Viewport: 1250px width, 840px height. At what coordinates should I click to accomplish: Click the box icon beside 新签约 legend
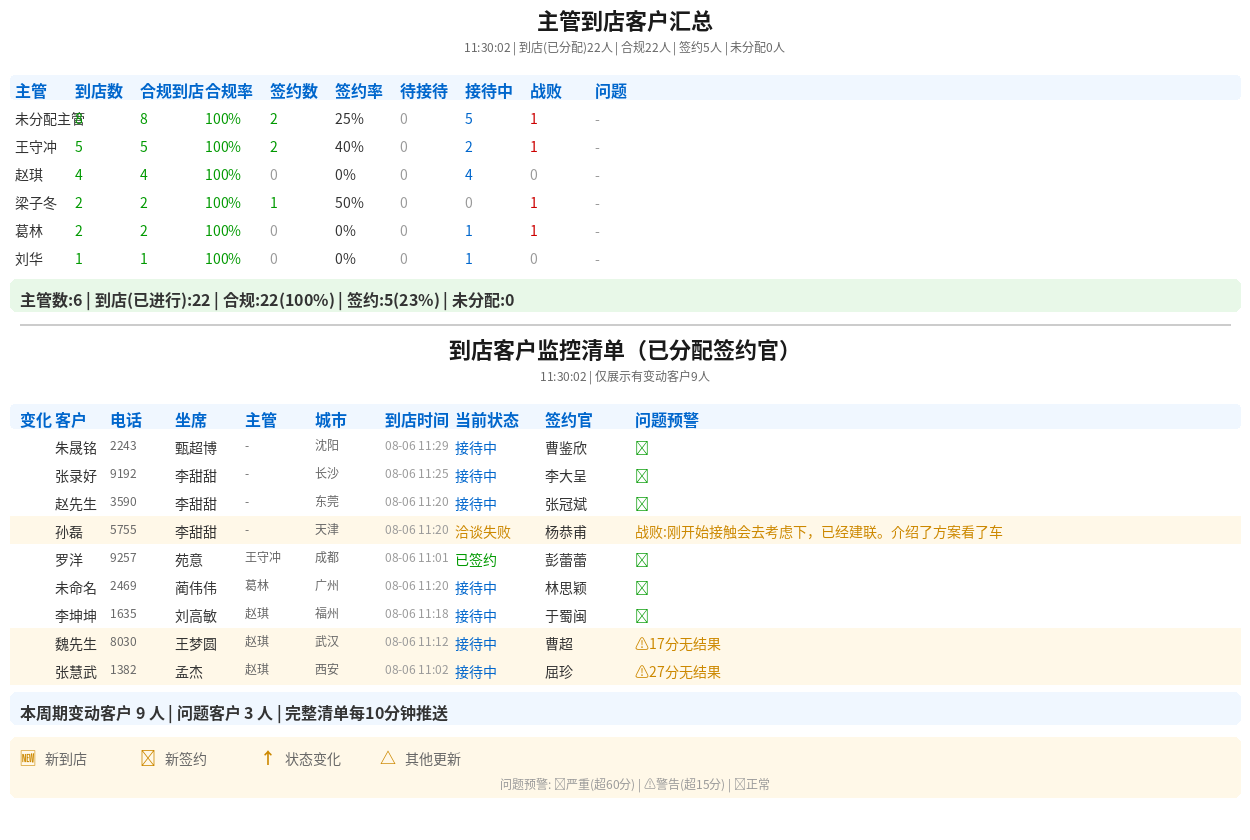coord(148,758)
